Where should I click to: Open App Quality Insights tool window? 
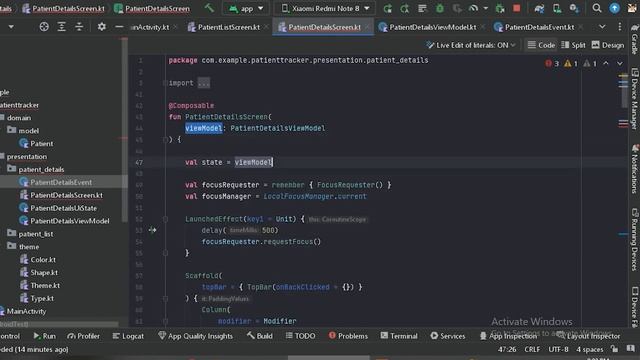tap(195, 336)
